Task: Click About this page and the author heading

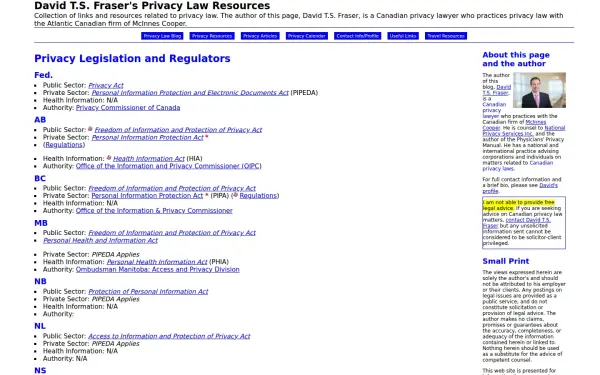Action: (x=516, y=59)
